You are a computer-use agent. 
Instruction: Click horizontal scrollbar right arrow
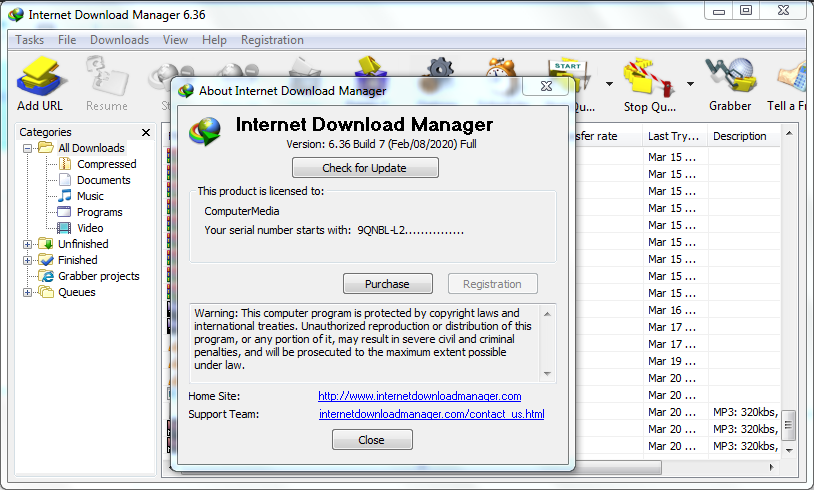tap(771, 468)
